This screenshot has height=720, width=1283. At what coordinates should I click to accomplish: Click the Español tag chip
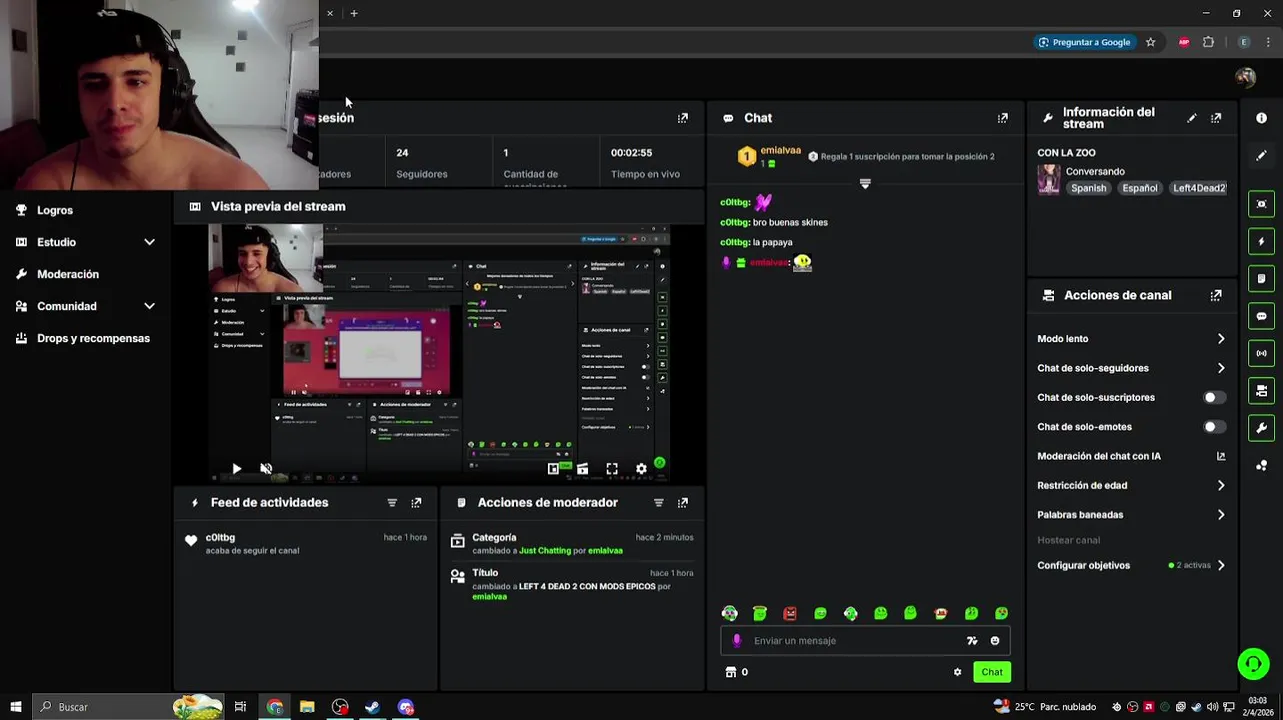1139,188
